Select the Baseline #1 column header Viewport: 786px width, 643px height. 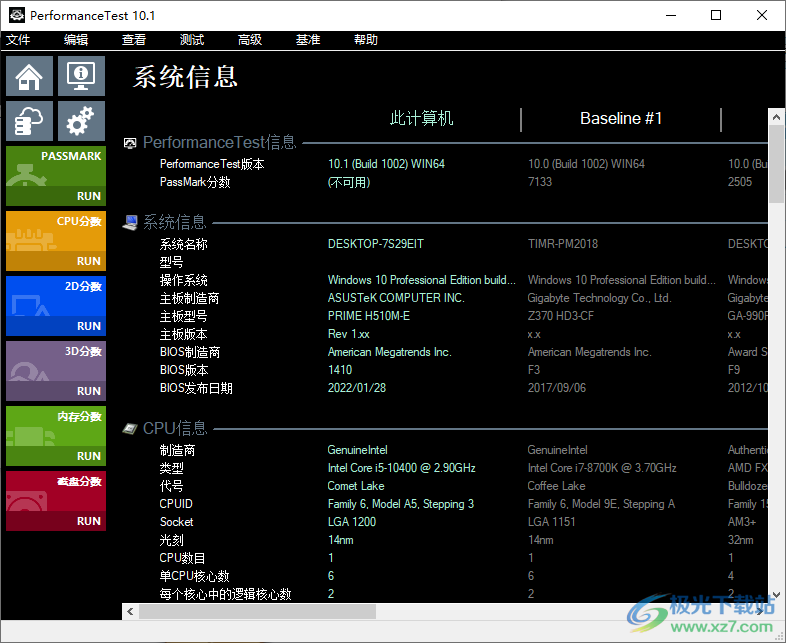point(621,118)
